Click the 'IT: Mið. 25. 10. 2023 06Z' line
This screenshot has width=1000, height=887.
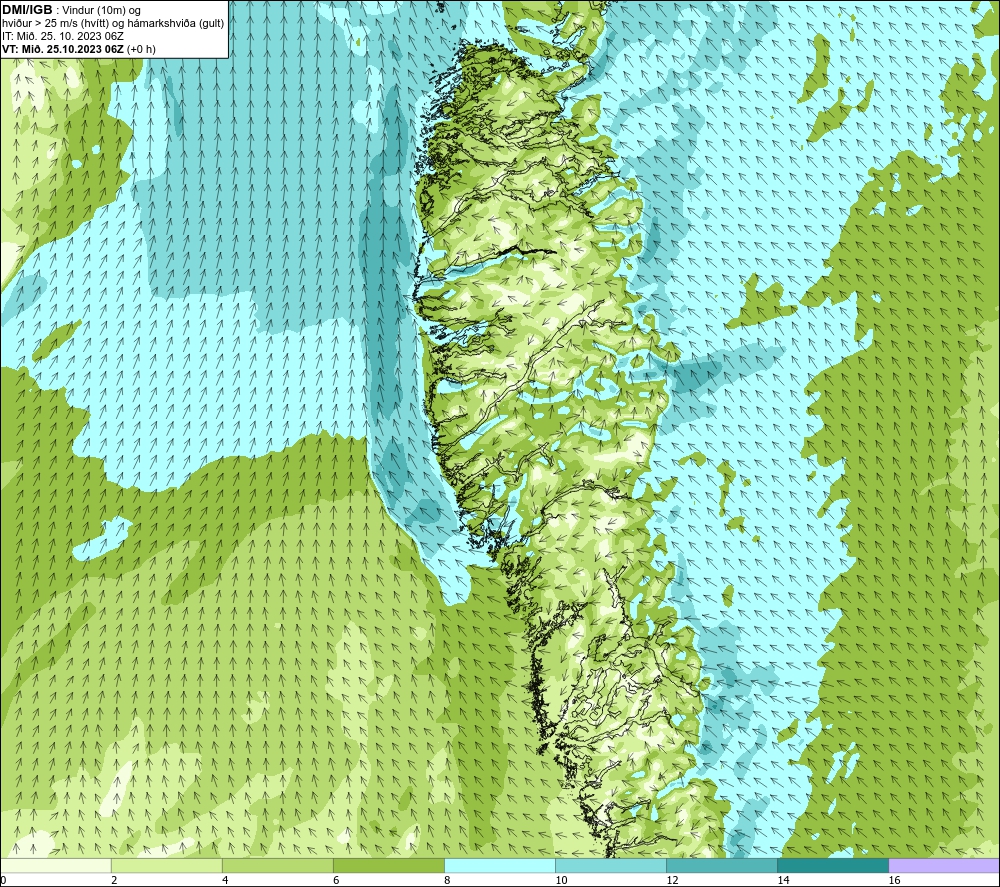tap(63, 36)
